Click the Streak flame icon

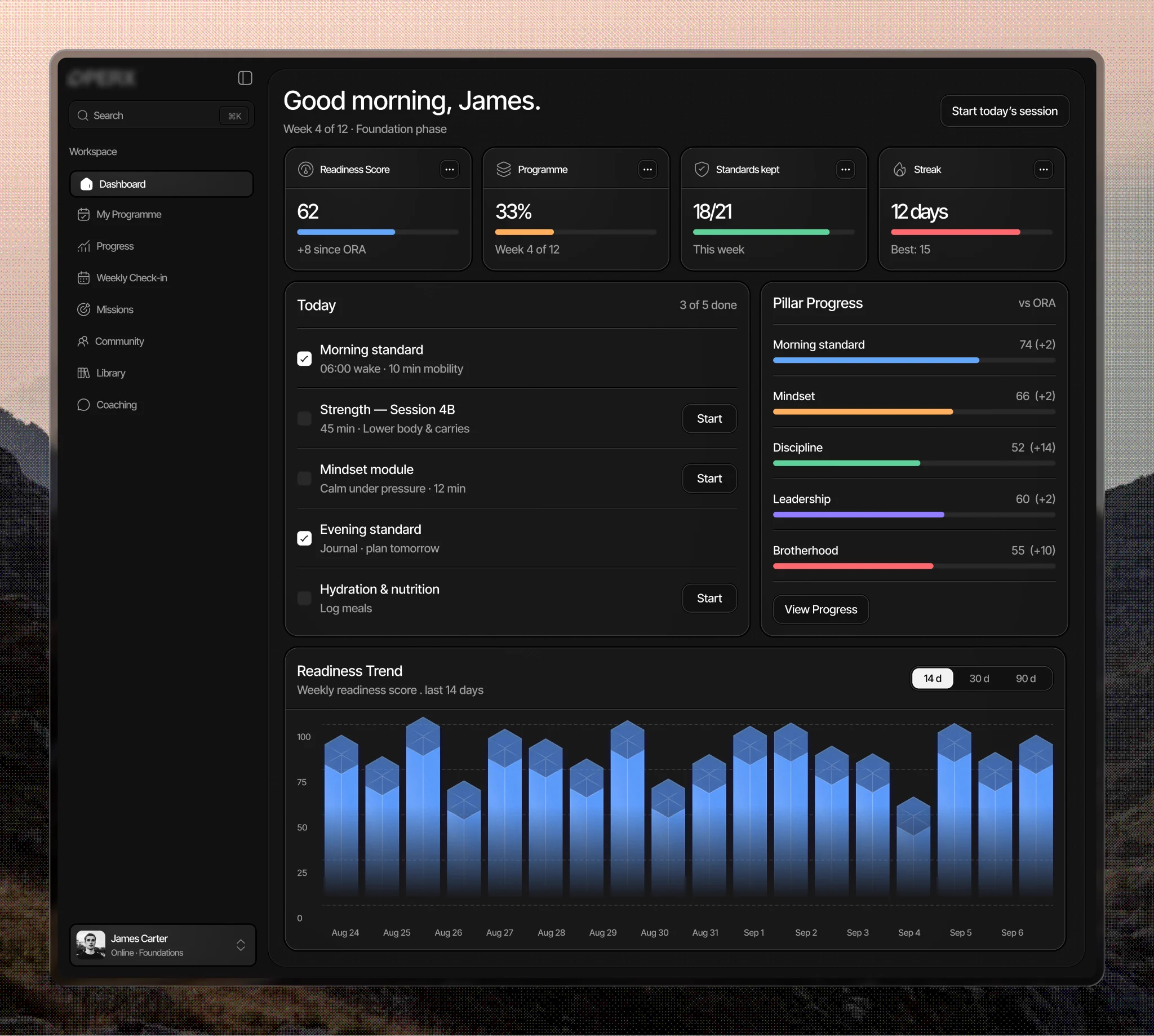pyautogui.click(x=900, y=170)
